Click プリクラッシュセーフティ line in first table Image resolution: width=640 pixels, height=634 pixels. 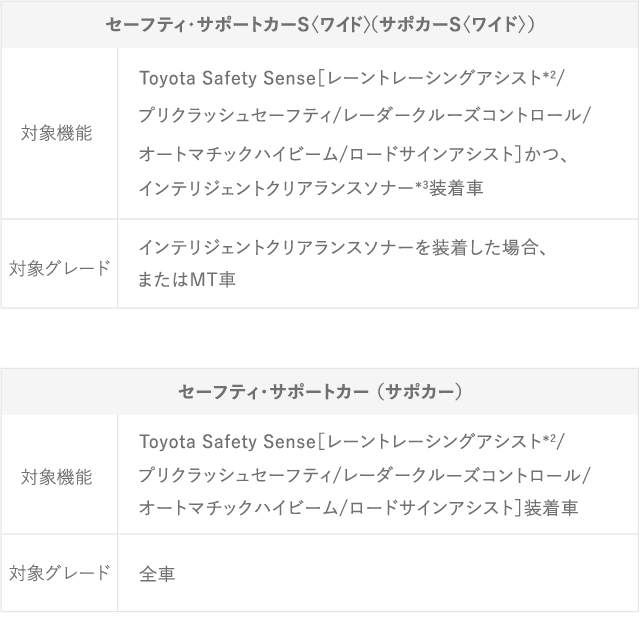click(x=364, y=115)
